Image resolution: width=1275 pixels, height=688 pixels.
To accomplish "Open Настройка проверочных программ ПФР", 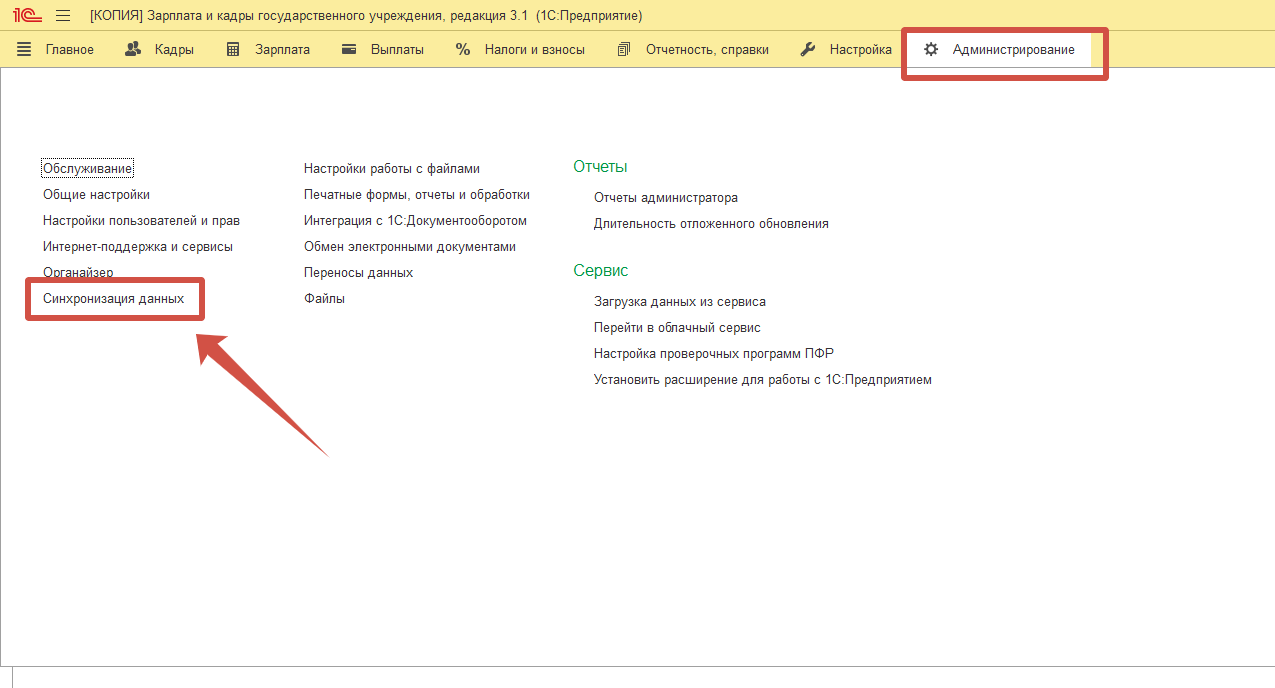I will (x=714, y=353).
